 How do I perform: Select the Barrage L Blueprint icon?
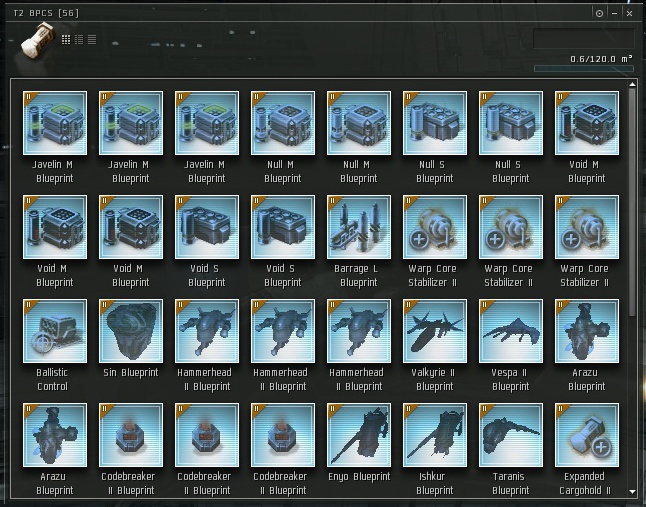[359, 227]
